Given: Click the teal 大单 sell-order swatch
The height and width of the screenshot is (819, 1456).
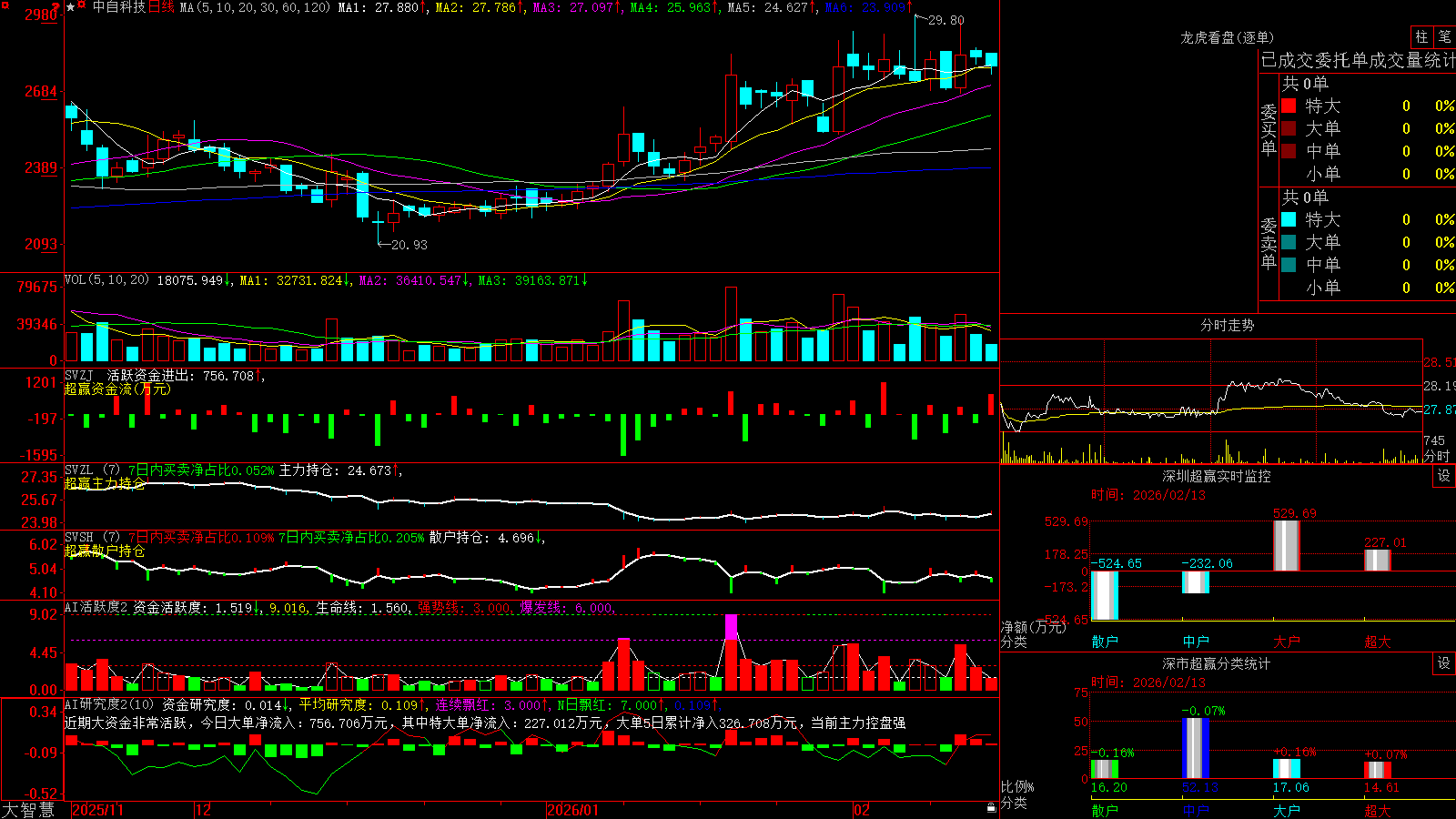Looking at the screenshot, I should 1289,242.
